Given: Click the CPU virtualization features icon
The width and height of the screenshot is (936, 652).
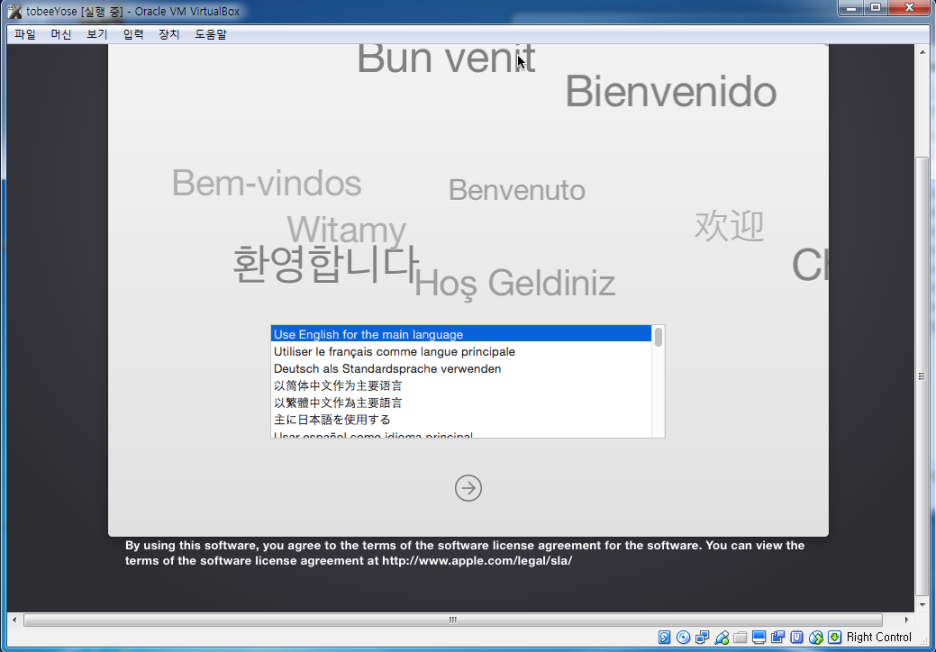Looking at the screenshot, I should (x=797, y=637).
